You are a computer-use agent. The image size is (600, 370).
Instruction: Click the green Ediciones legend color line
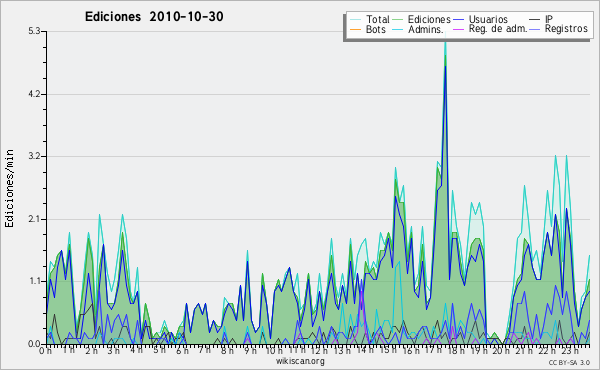pyautogui.click(x=398, y=20)
